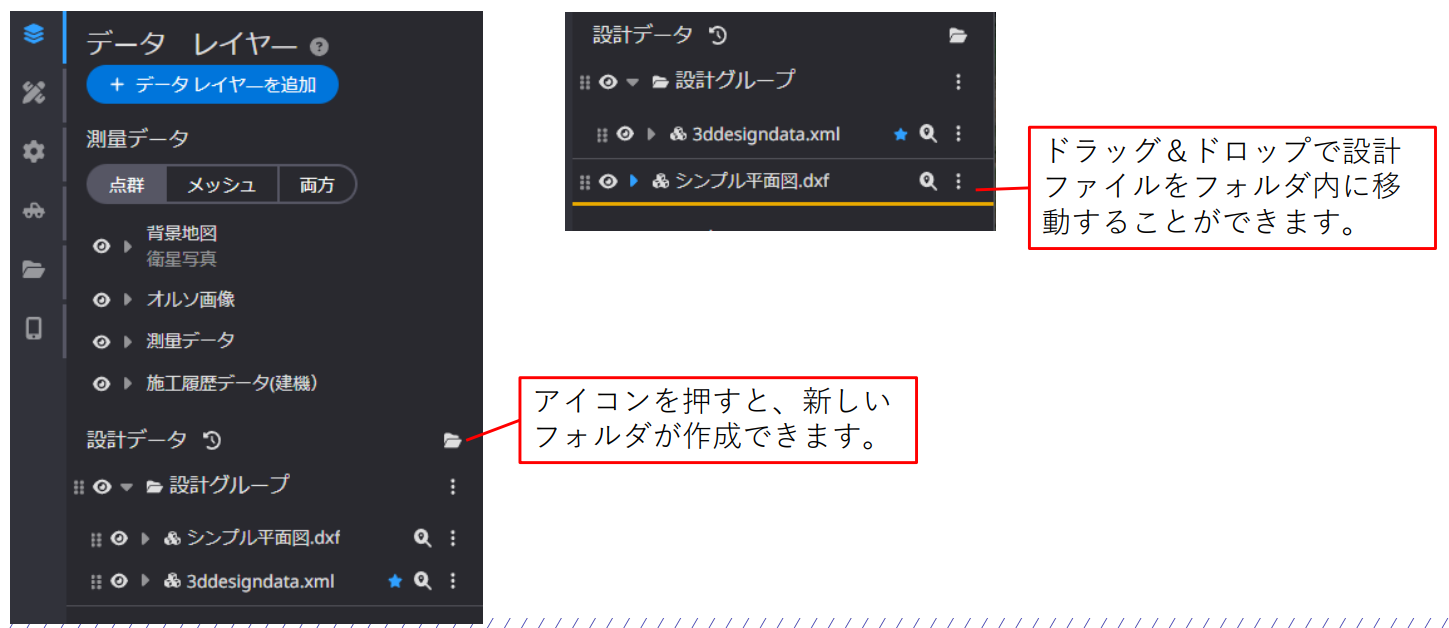This screenshot has width=1449, height=628.
Task: Select the 点群 tab
Action: click(126, 185)
